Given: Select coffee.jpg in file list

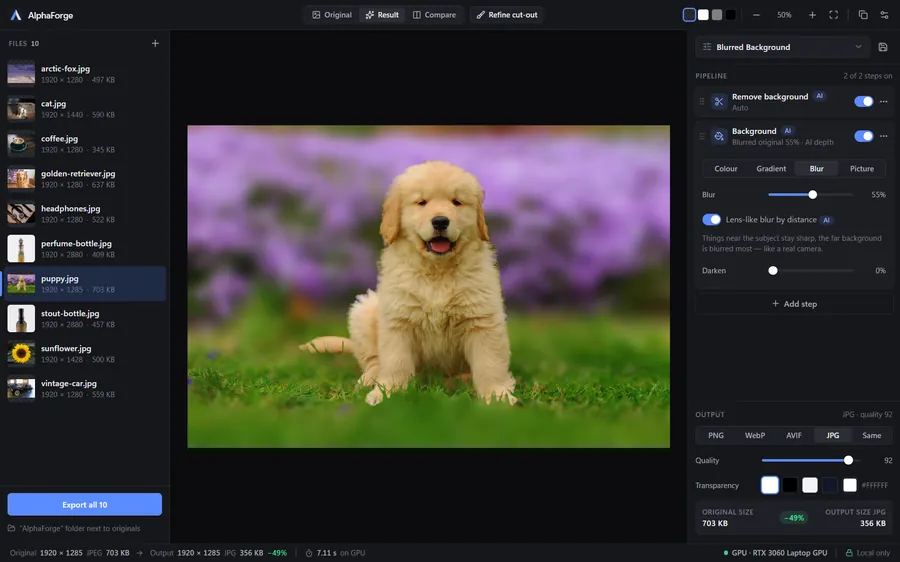Looking at the screenshot, I should point(85,144).
